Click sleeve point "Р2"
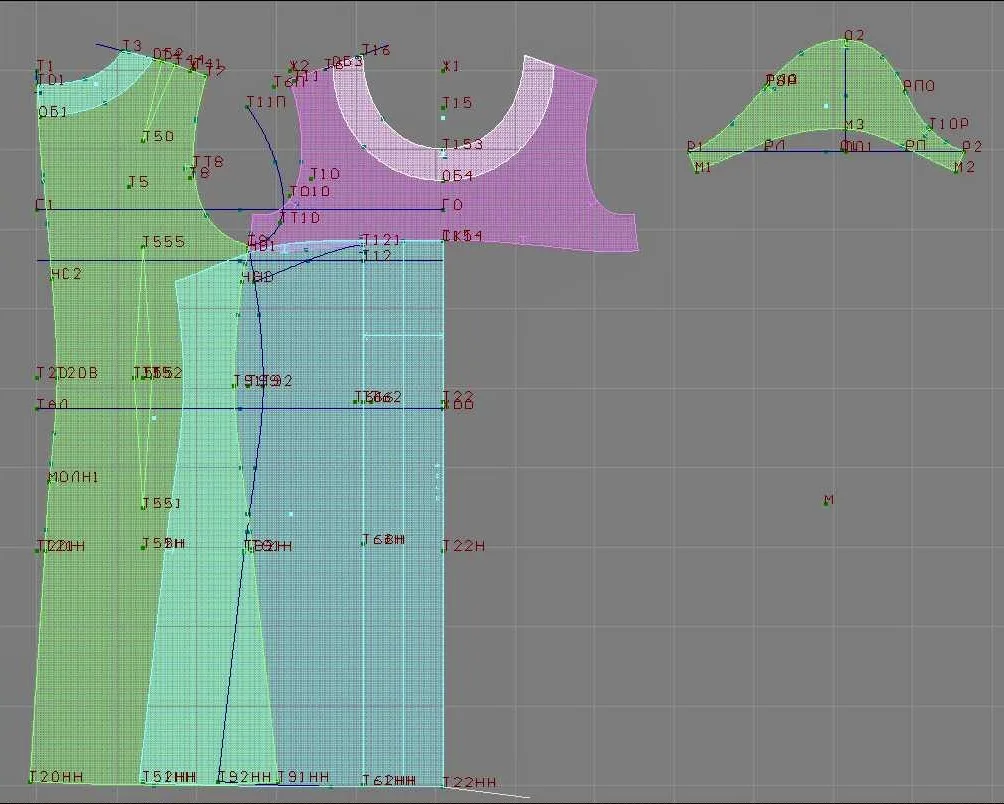The height and width of the screenshot is (804, 1004). 972,147
